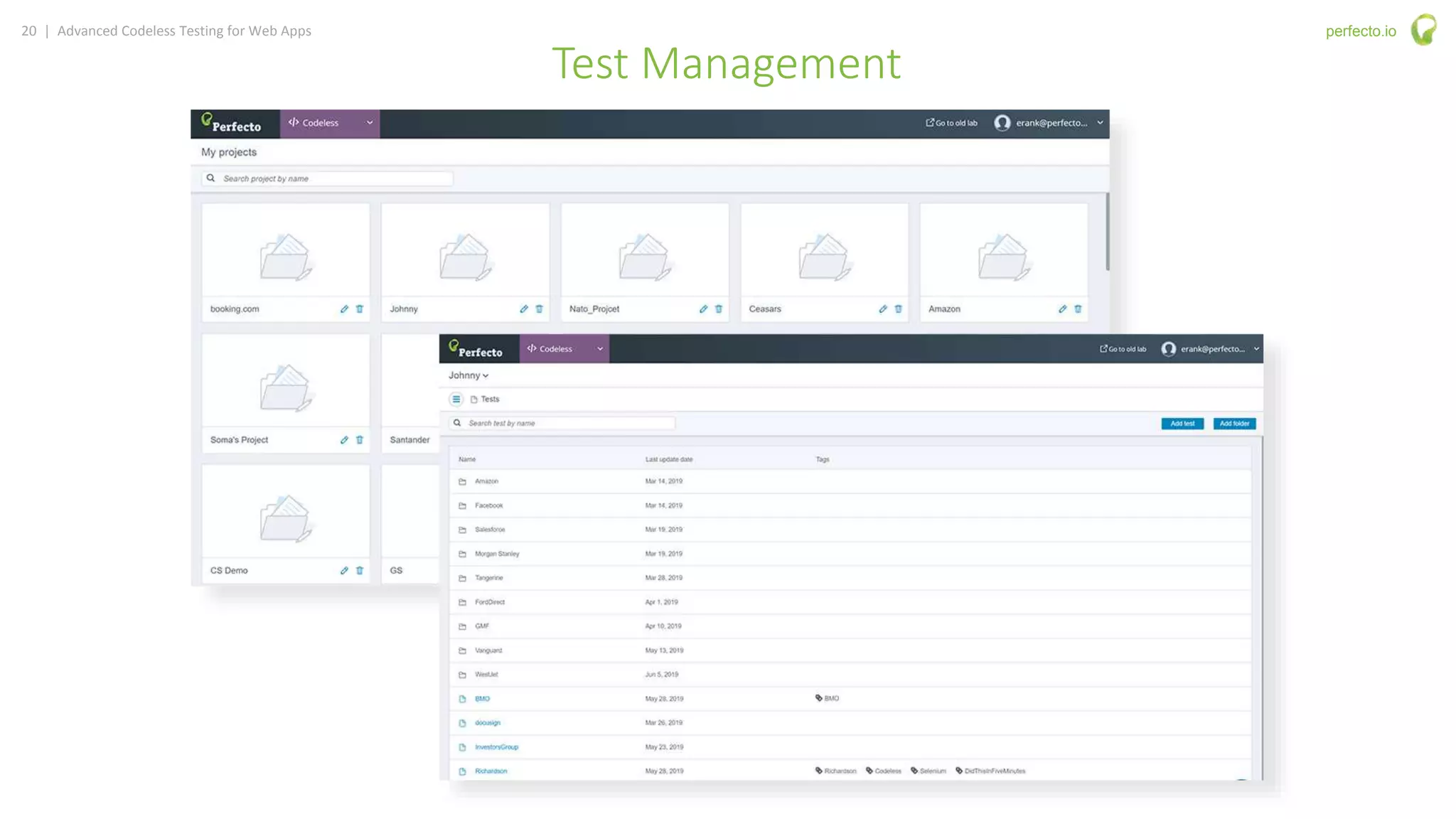
Task: Click the perfecto.io link on slide
Action: 1361,31
